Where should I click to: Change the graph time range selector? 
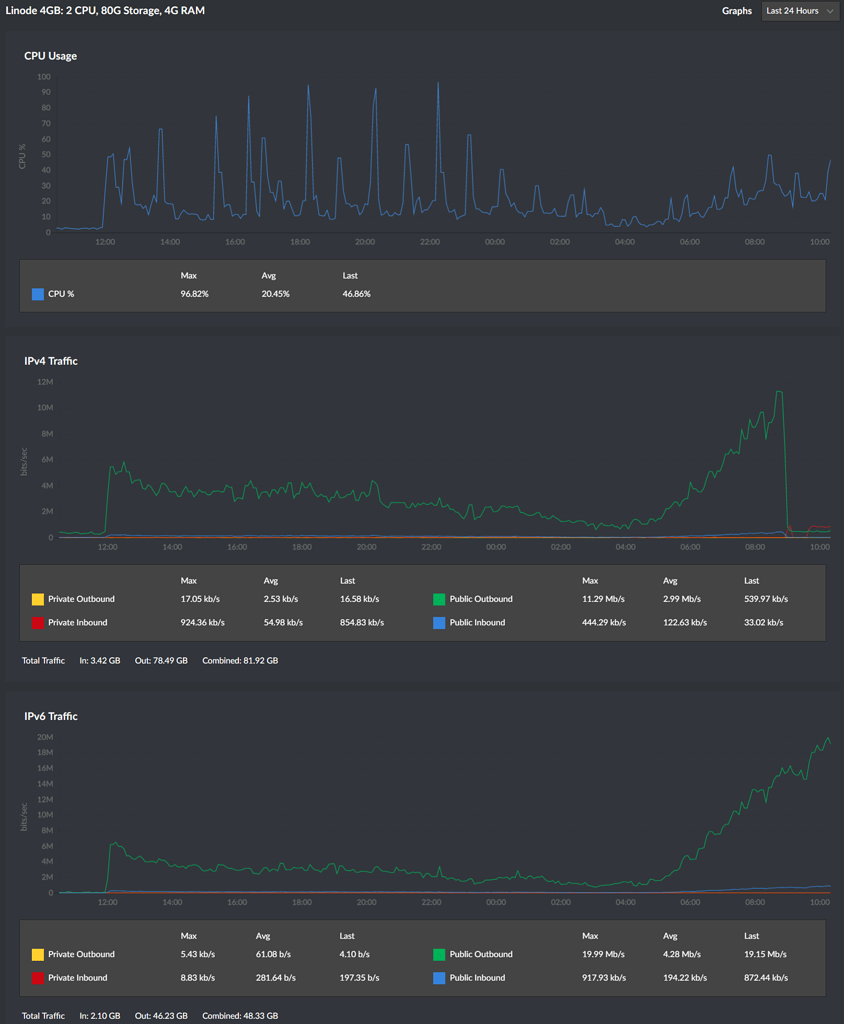click(799, 11)
